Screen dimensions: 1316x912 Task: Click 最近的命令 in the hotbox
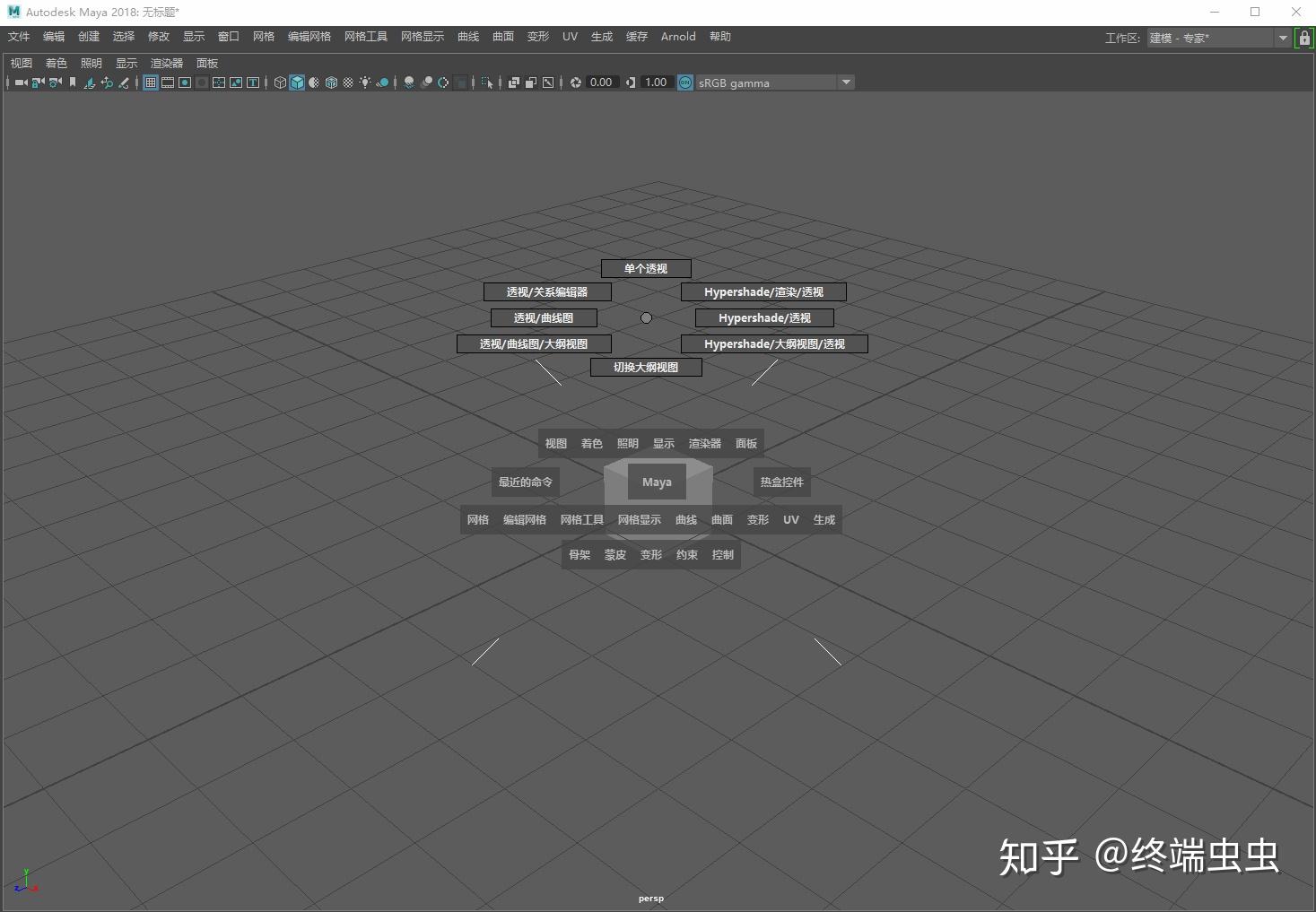pyautogui.click(x=525, y=482)
